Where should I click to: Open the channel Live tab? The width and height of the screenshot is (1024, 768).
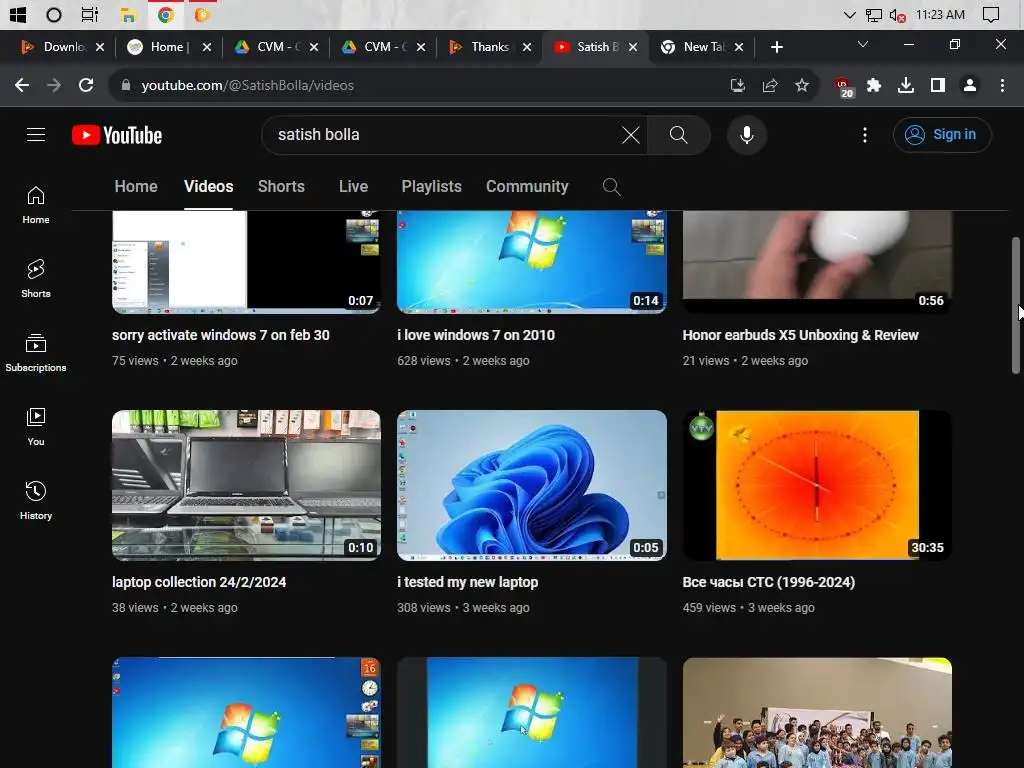[353, 187]
